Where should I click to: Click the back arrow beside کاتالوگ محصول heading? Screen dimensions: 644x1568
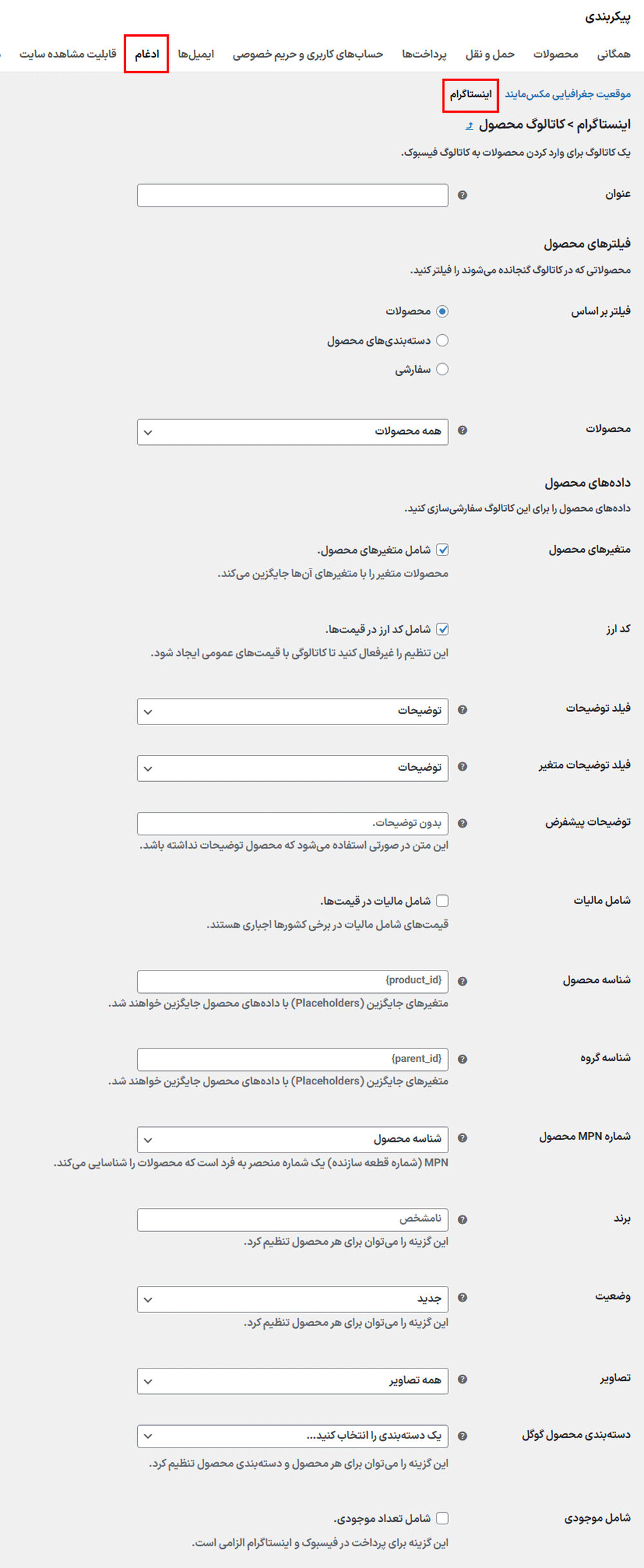[x=469, y=126]
